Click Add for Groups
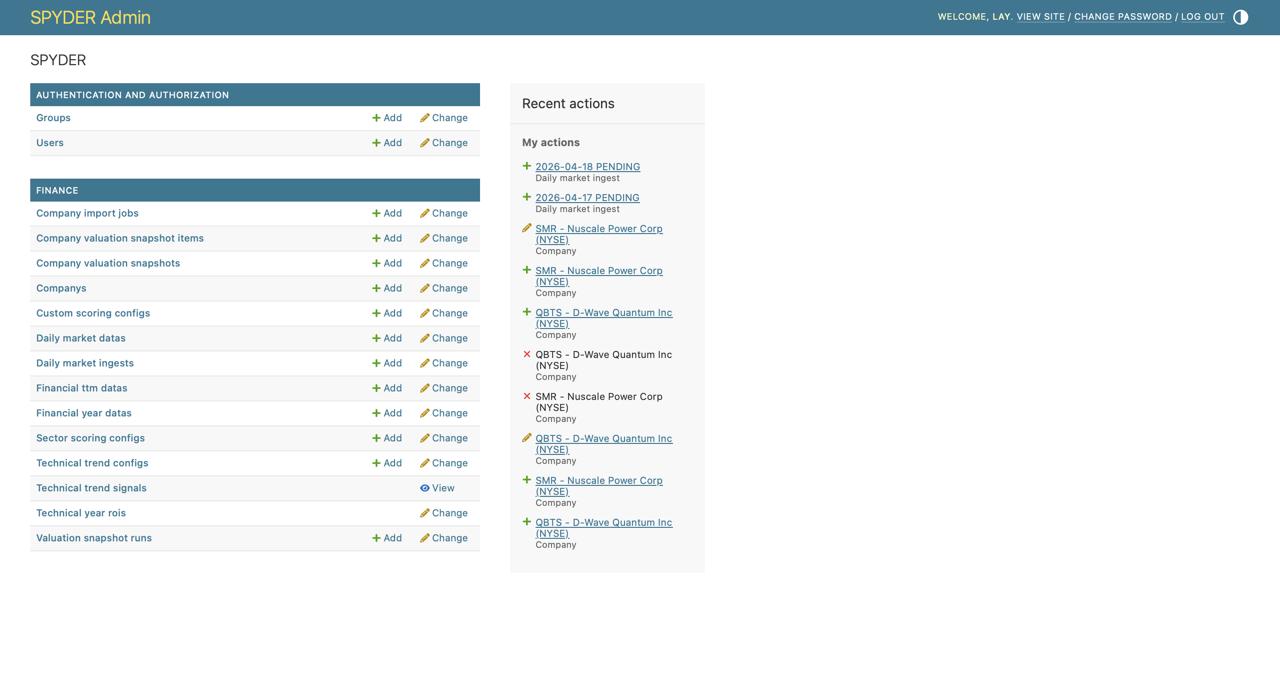This screenshot has height=686, width=1280. pyautogui.click(x=387, y=118)
